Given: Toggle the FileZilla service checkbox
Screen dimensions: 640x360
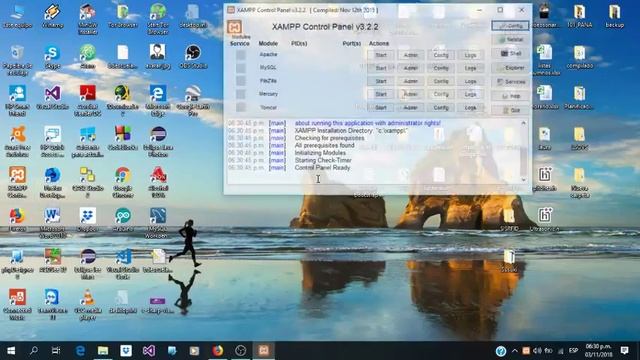Looking at the screenshot, I should pos(241,81).
